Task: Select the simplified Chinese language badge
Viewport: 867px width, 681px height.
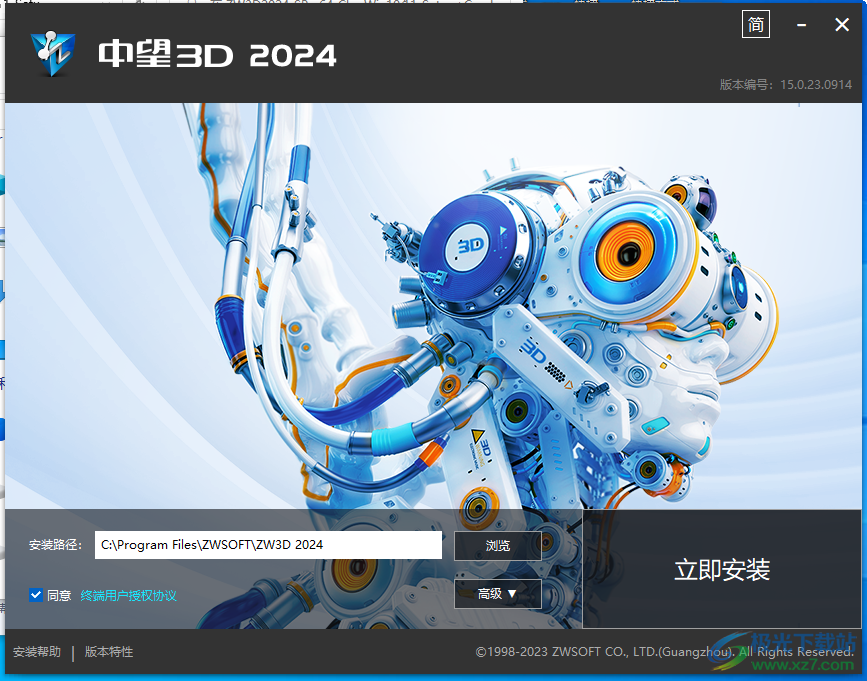Action: coord(755,24)
